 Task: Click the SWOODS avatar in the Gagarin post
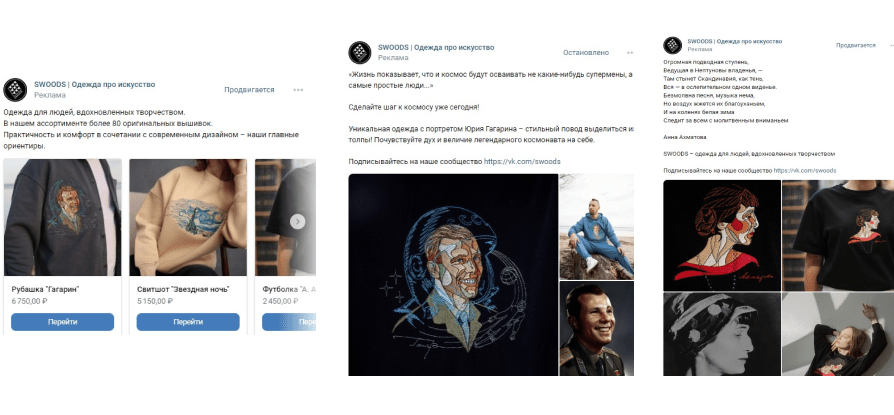360,53
